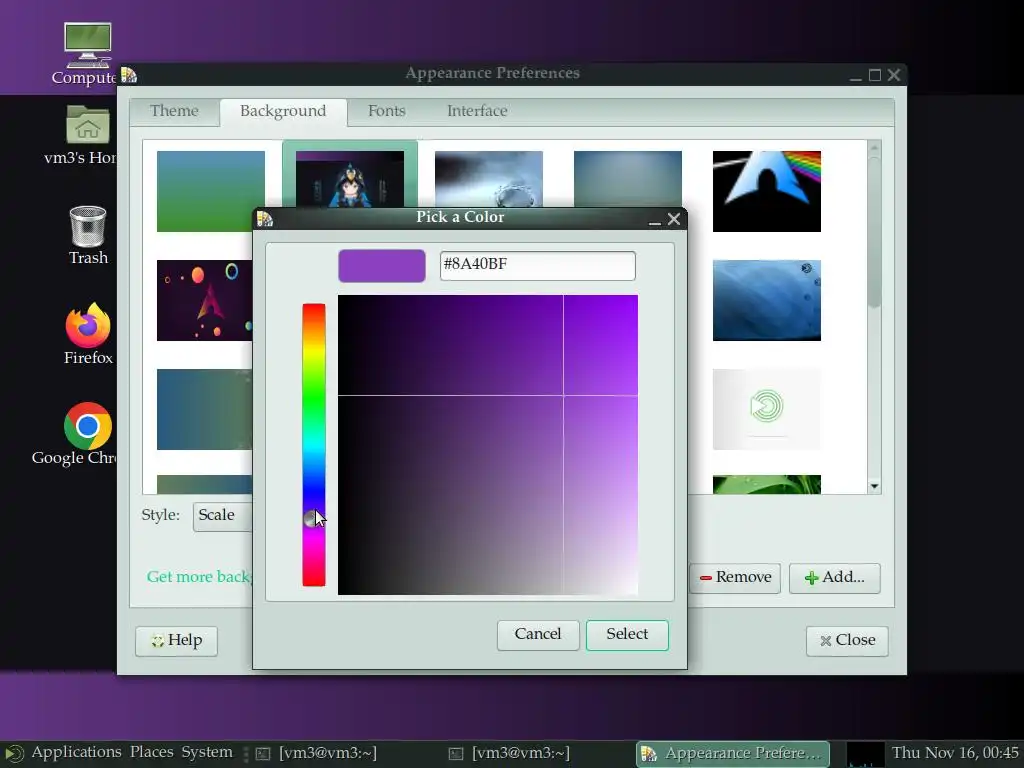
Task: Click the hue slider strip
Action: coord(313,444)
